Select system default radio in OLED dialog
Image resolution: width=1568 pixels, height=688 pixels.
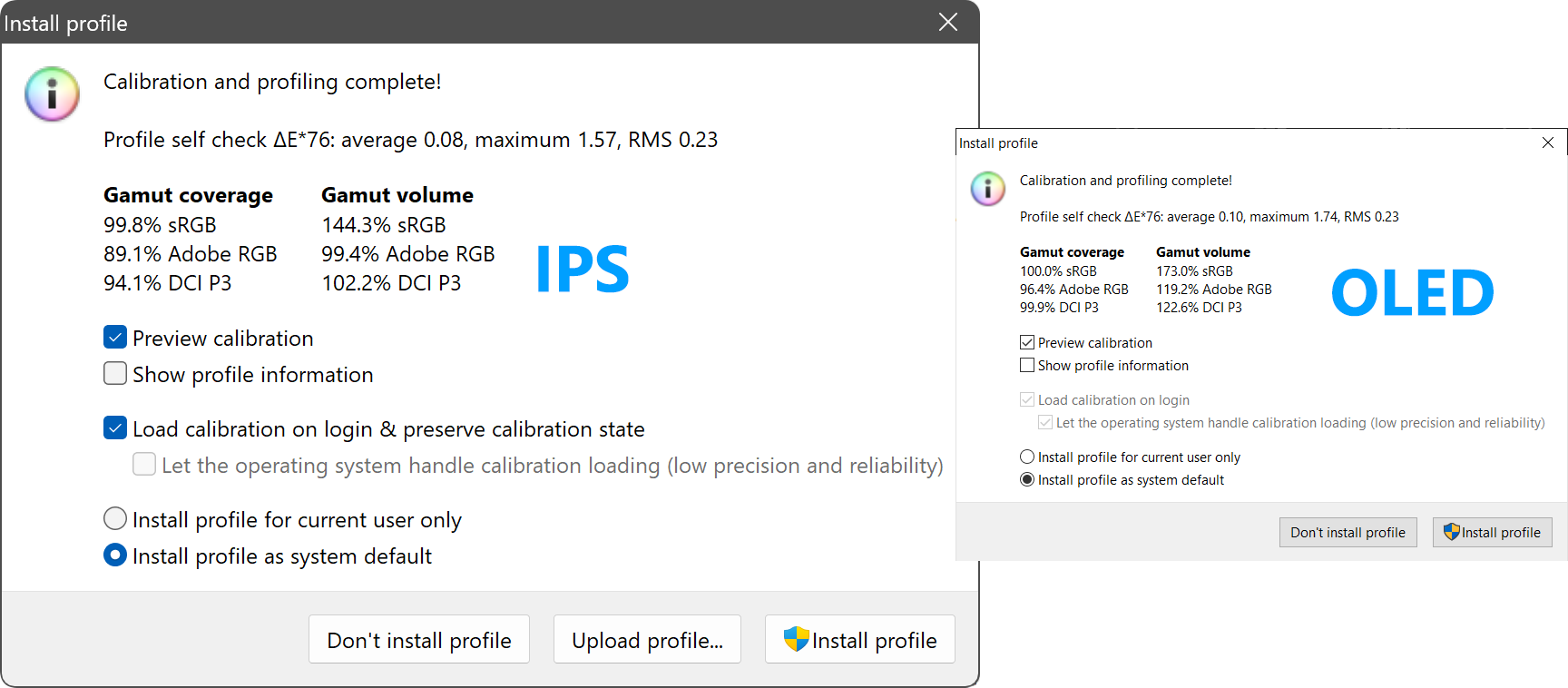click(x=1027, y=479)
